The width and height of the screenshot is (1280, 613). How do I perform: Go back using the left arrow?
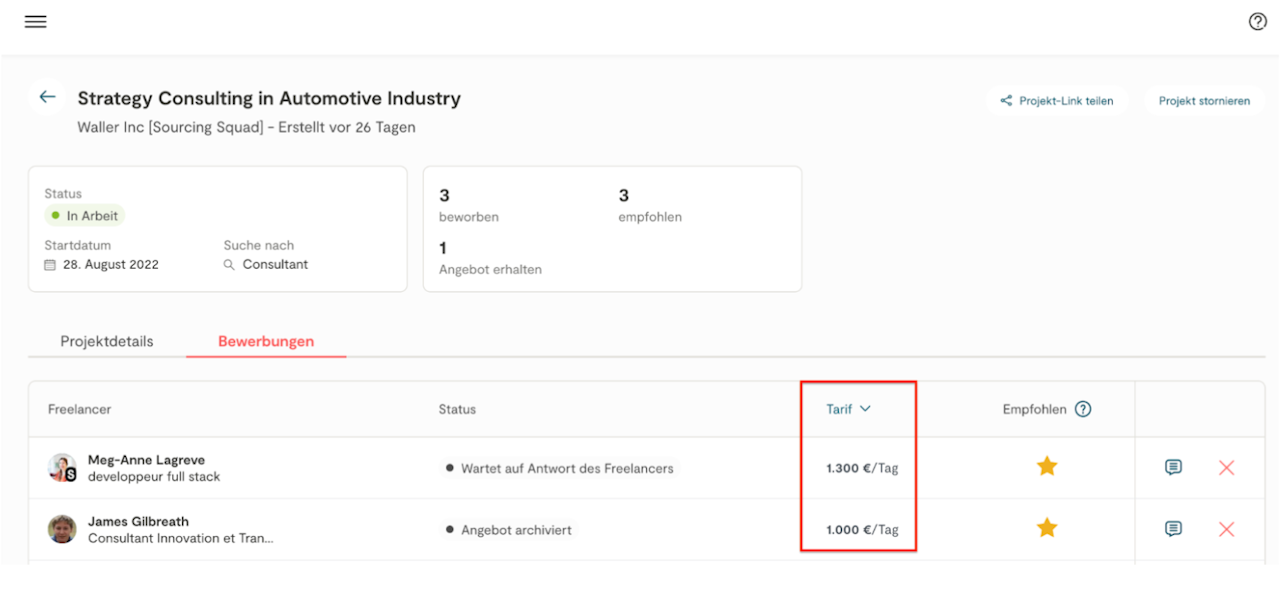click(x=47, y=97)
